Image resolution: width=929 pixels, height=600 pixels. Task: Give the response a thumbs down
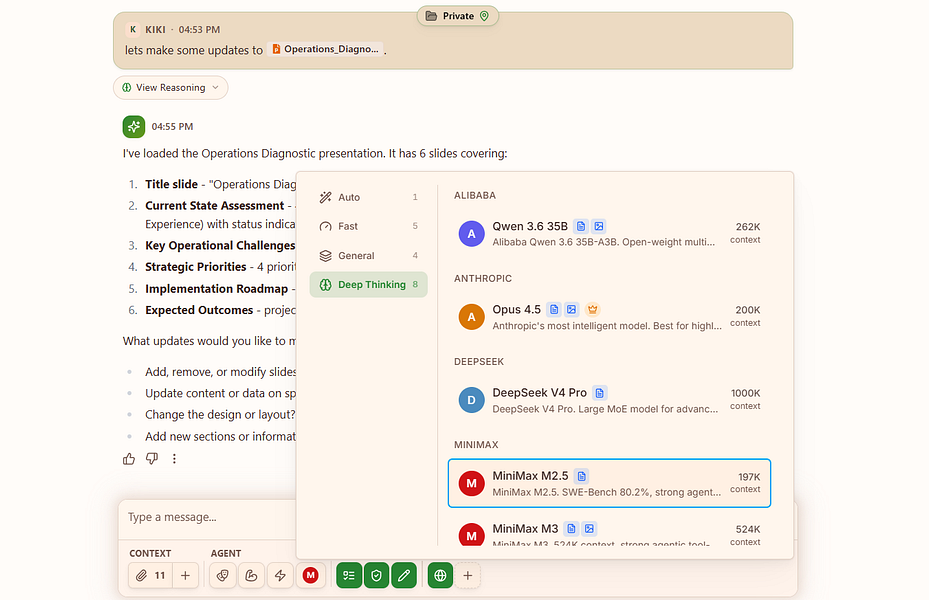152,459
